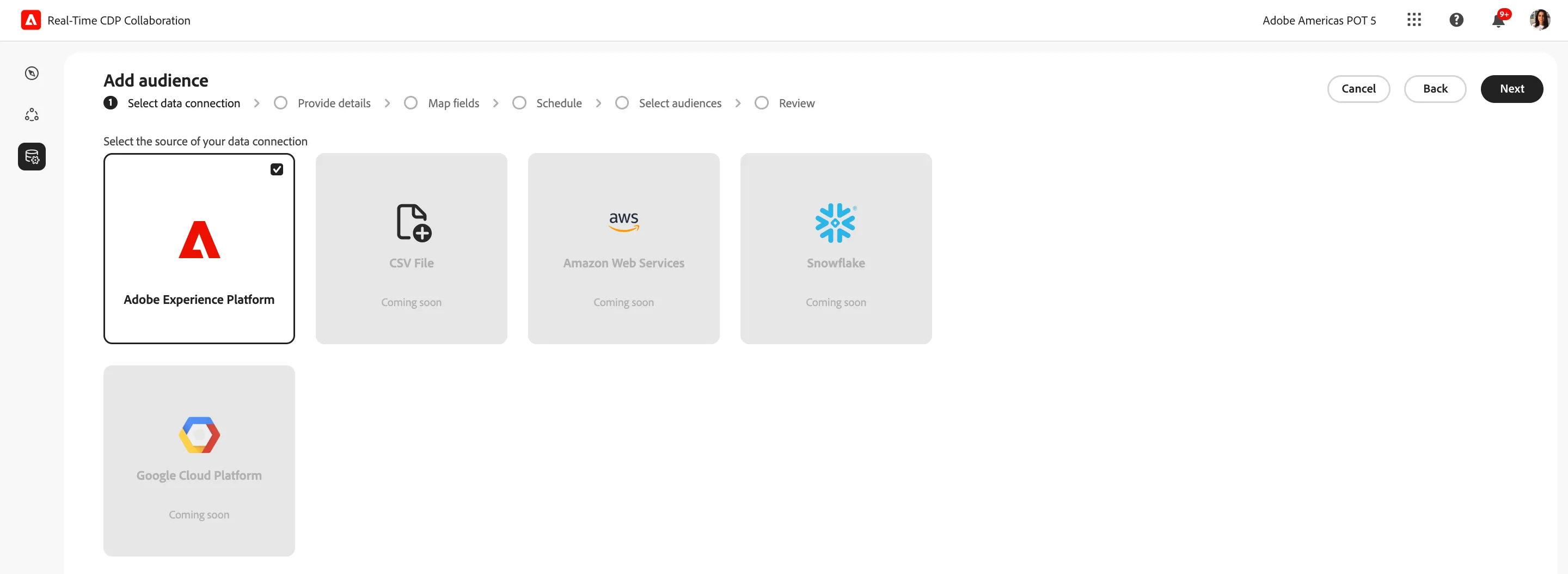Go to the Map fields step label

[x=454, y=103]
